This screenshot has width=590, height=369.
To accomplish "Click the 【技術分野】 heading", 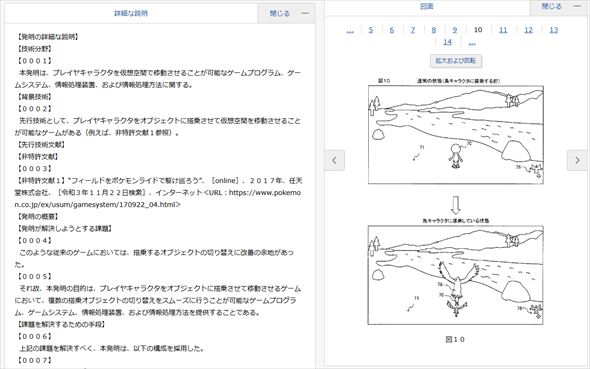I will [34, 49].
